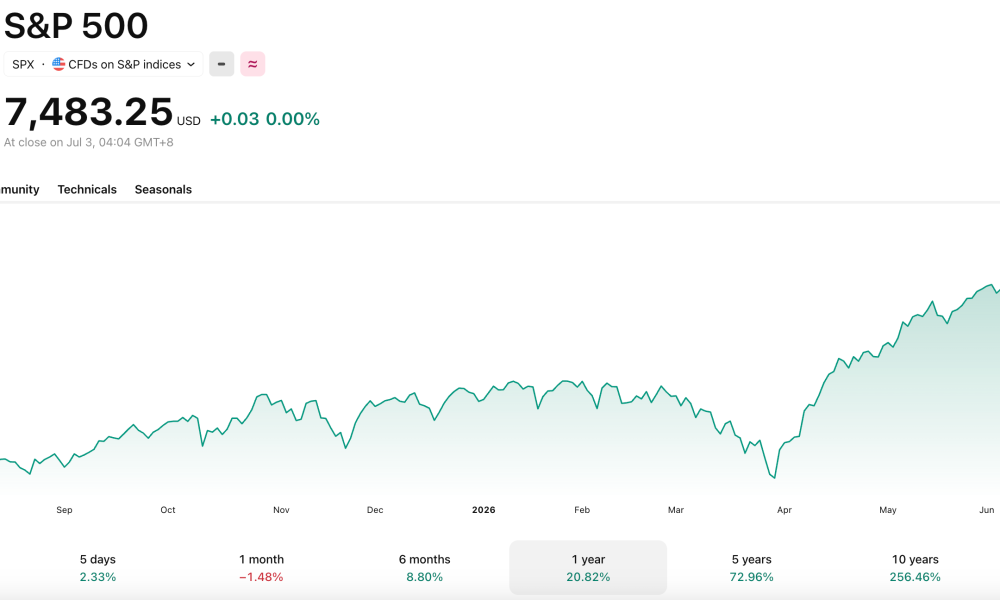The height and width of the screenshot is (600, 1000).
Task: Click the Feb label on chart axis
Action: 582,510
